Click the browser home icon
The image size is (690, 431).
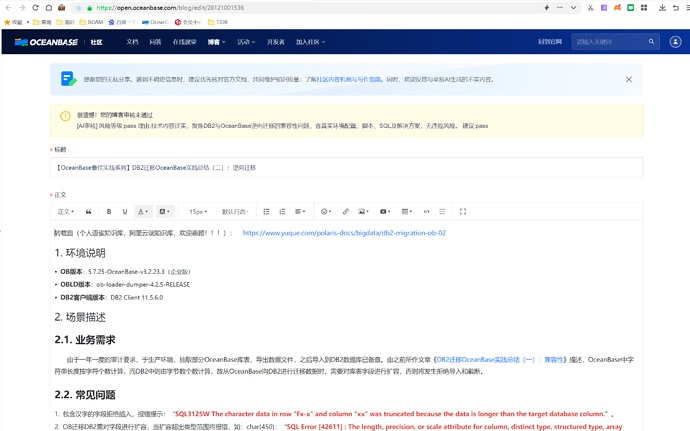tap(49, 7)
